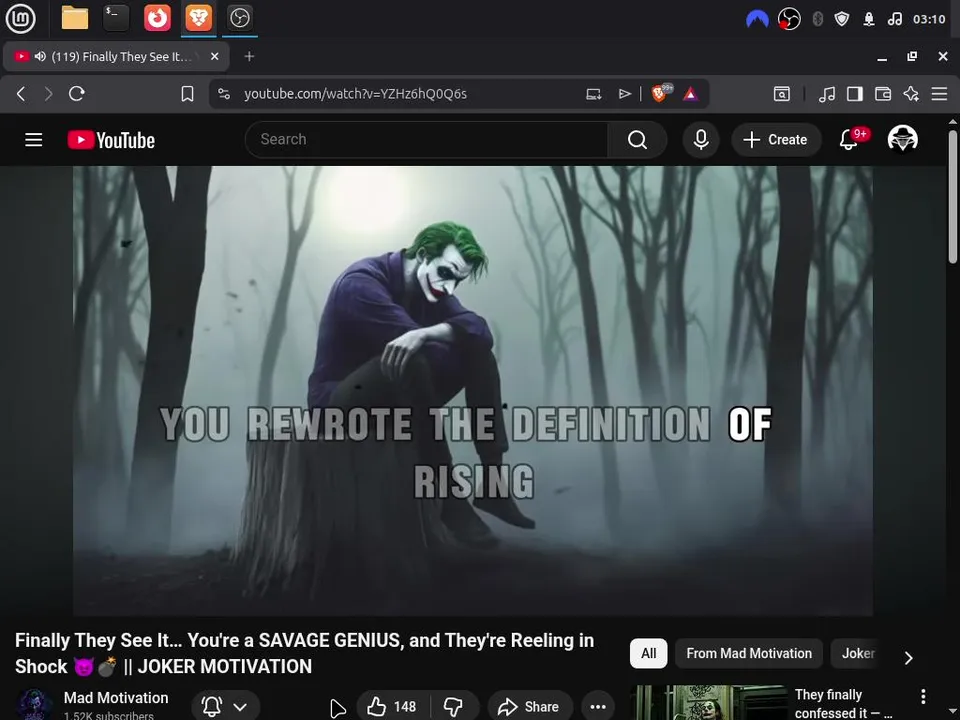Open the security shield tray icon
This screenshot has height=720, width=960.
842,19
